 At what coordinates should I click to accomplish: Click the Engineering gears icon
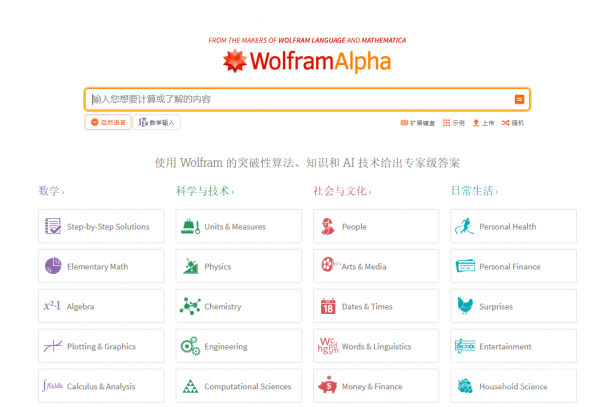190,346
